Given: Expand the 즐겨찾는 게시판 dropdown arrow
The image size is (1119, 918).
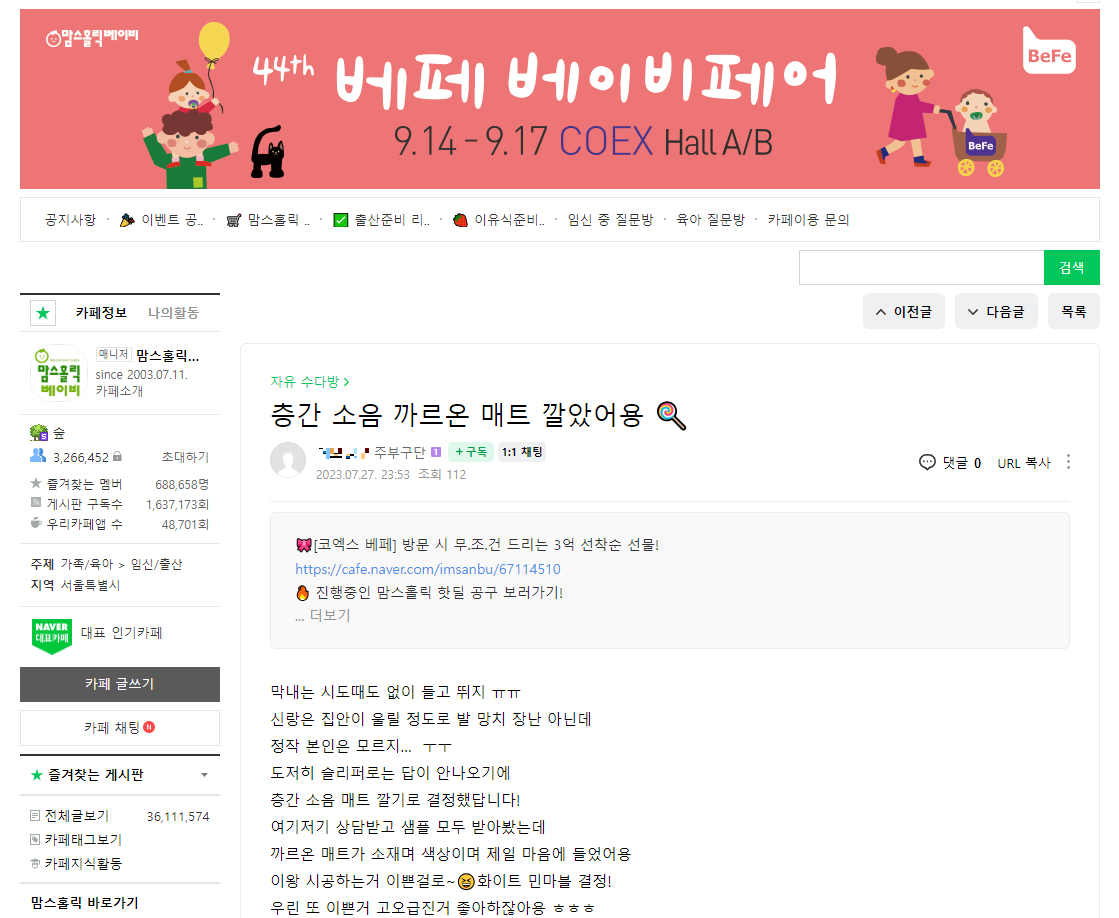Looking at the screenshot, I should click(204, 775).
